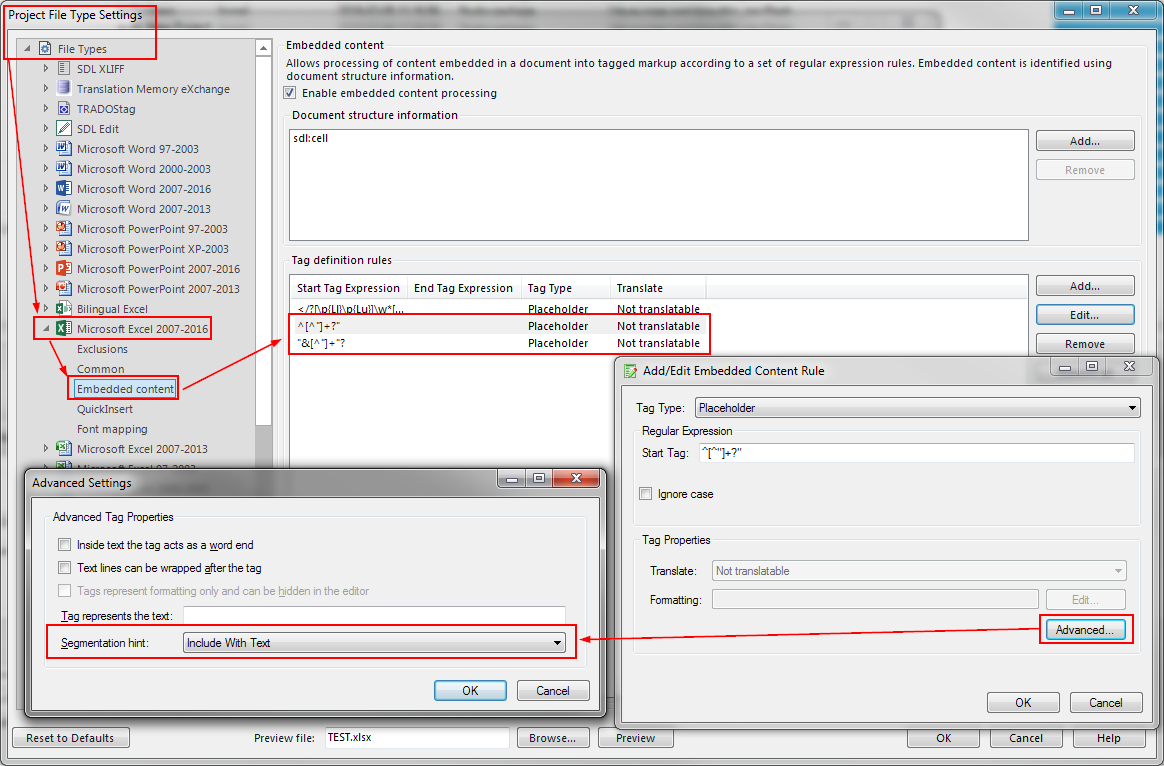Expand the Microsoft Word 97-2003 node
This screenshot has height=766, width=1164.
click(46, 149)
